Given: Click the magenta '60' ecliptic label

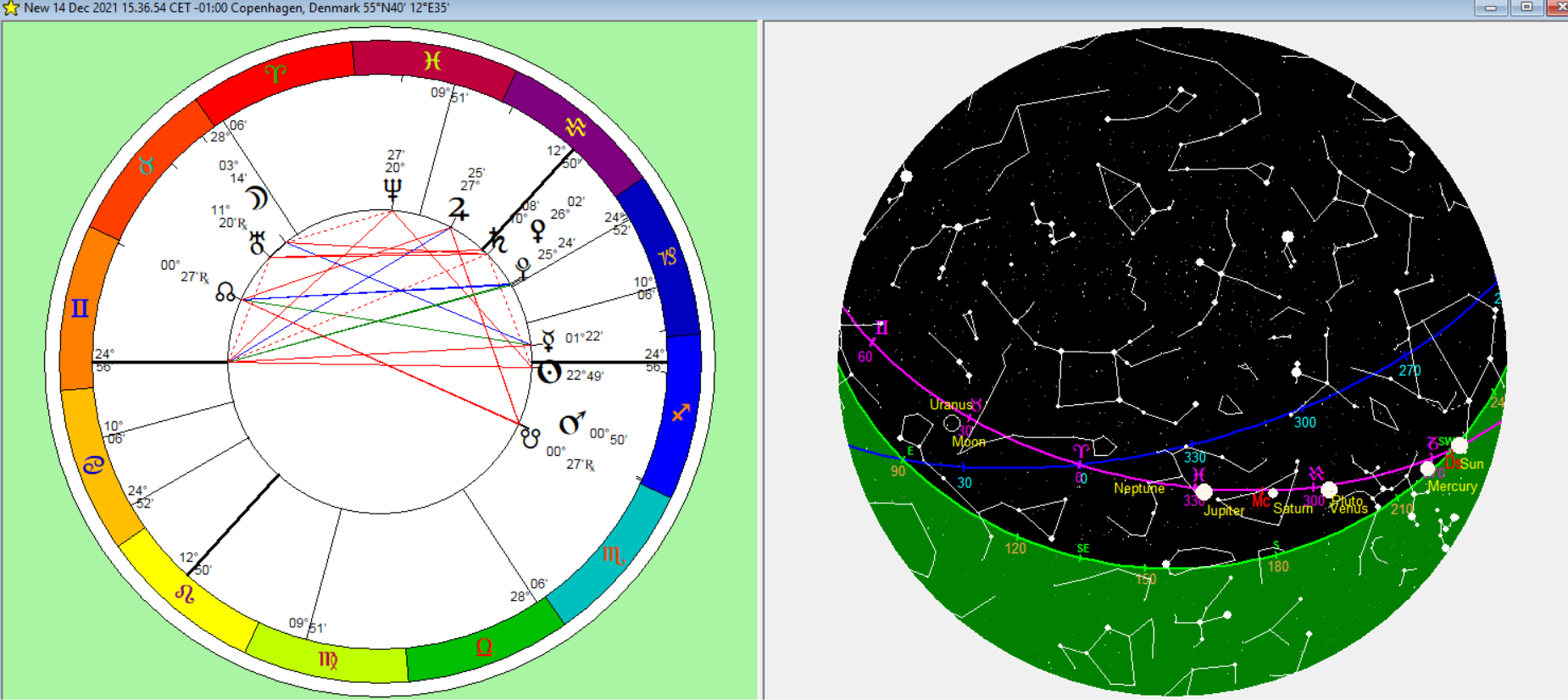Looking at the screenshot, I should click(865, 357).
